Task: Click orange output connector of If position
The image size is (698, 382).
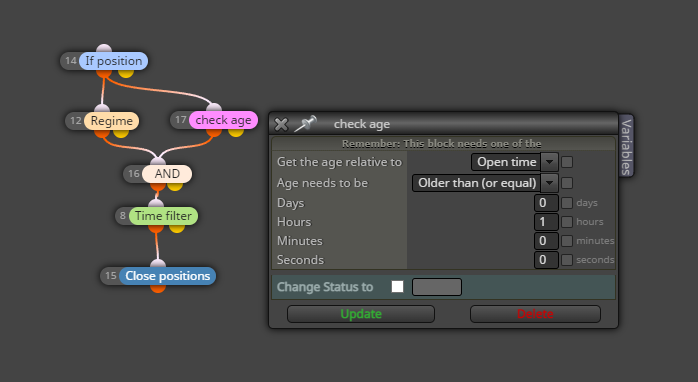Action: pyautogui.click(x=104, y=73)
